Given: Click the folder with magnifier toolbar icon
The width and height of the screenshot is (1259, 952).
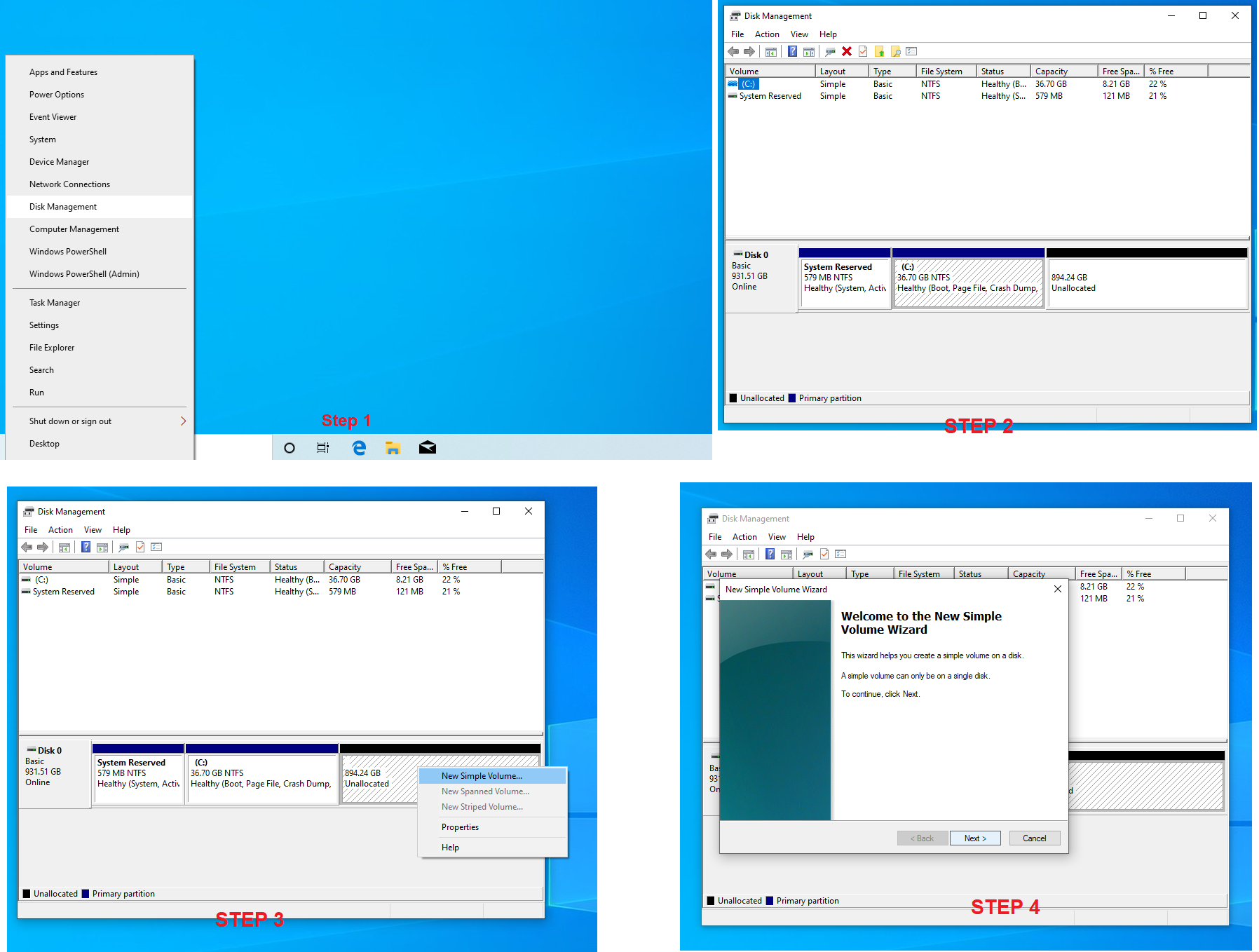Looking at the screenshot, I should 895,51.
